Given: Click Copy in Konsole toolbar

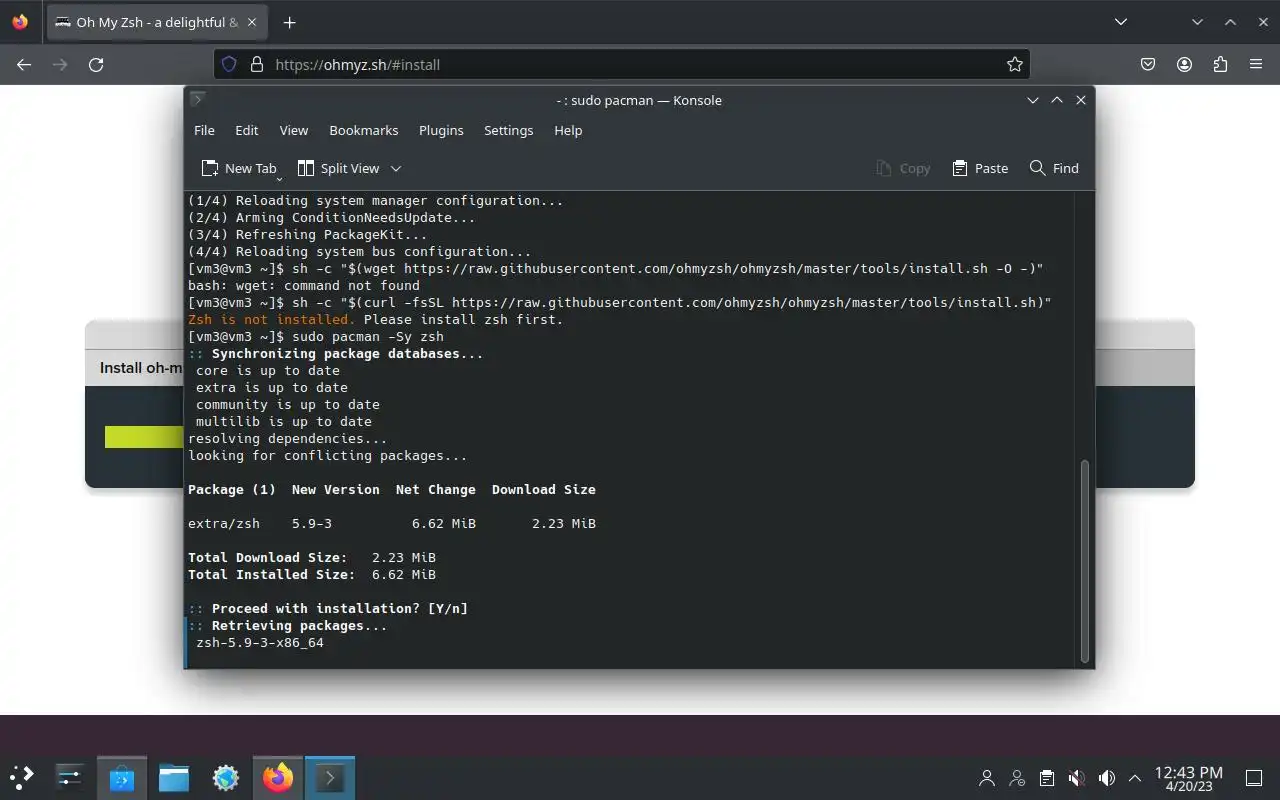Looking at the screenshot, I should click(x=903, y=168).
